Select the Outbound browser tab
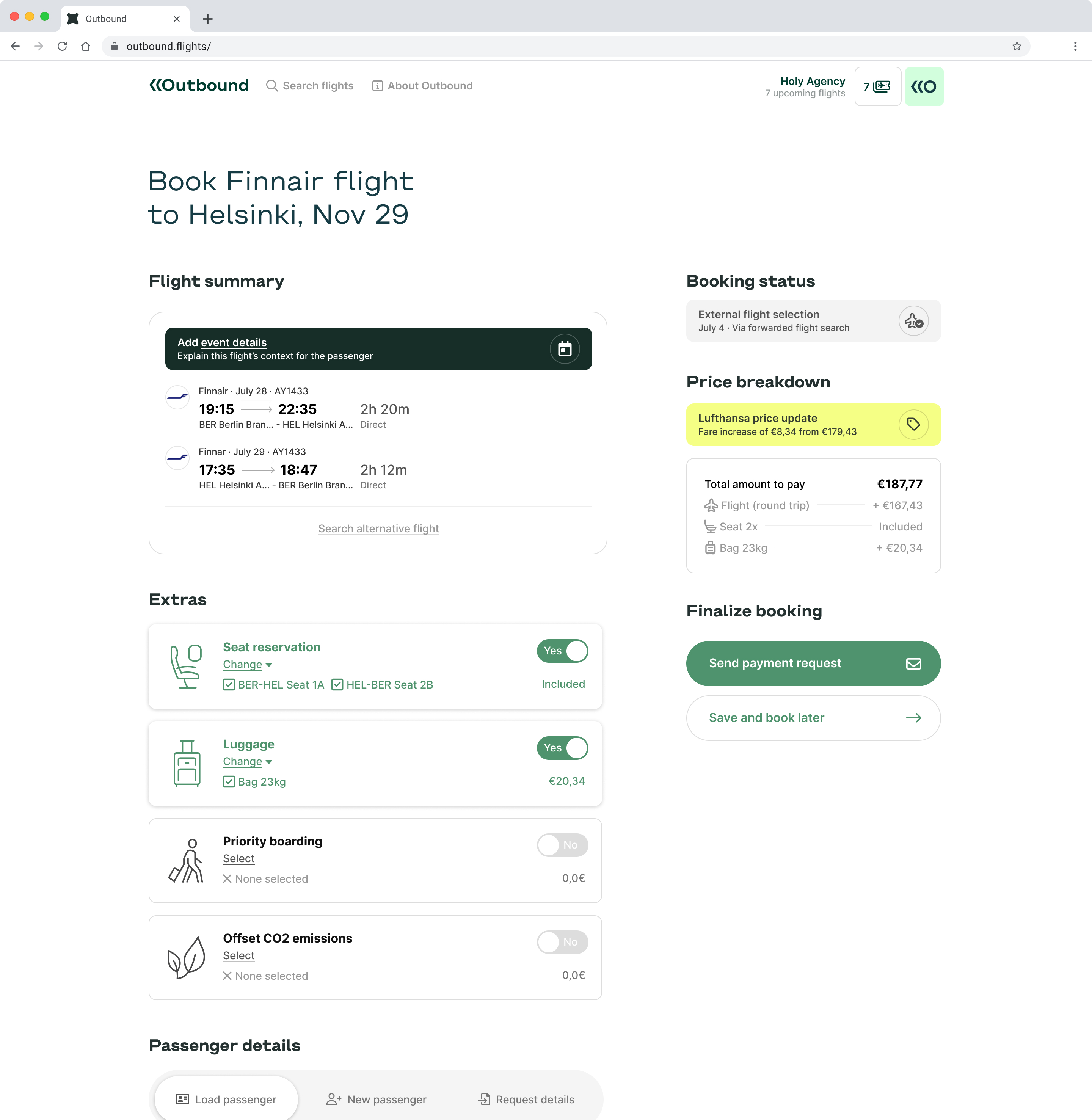 124,19
